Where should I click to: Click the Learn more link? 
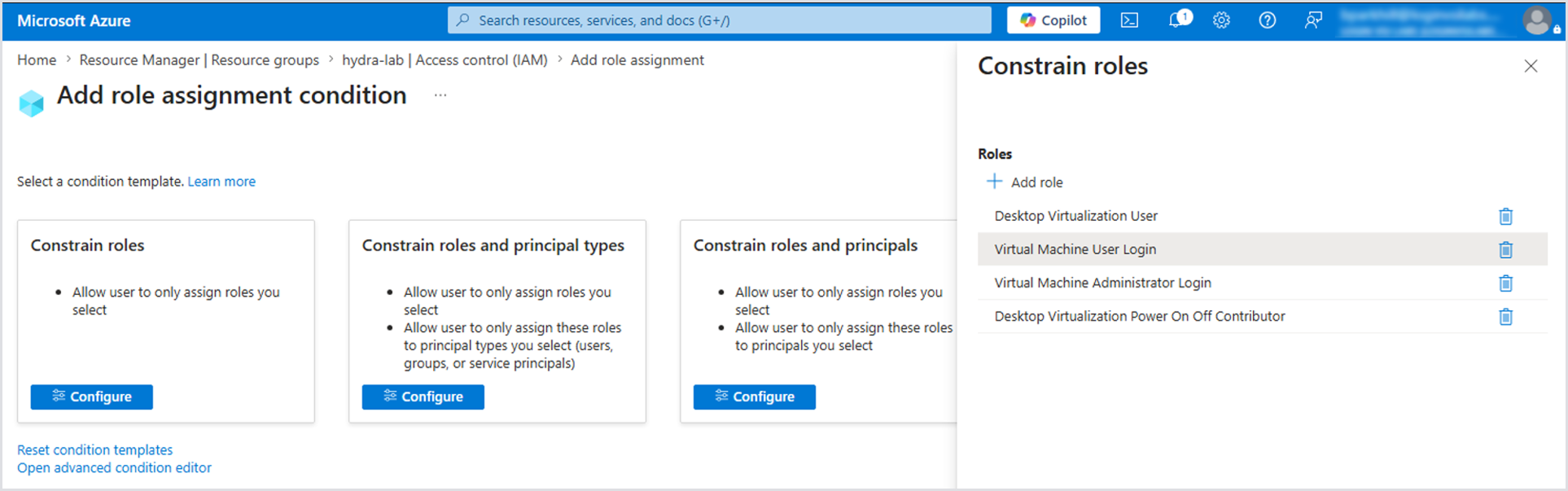(x=221, y=182)
